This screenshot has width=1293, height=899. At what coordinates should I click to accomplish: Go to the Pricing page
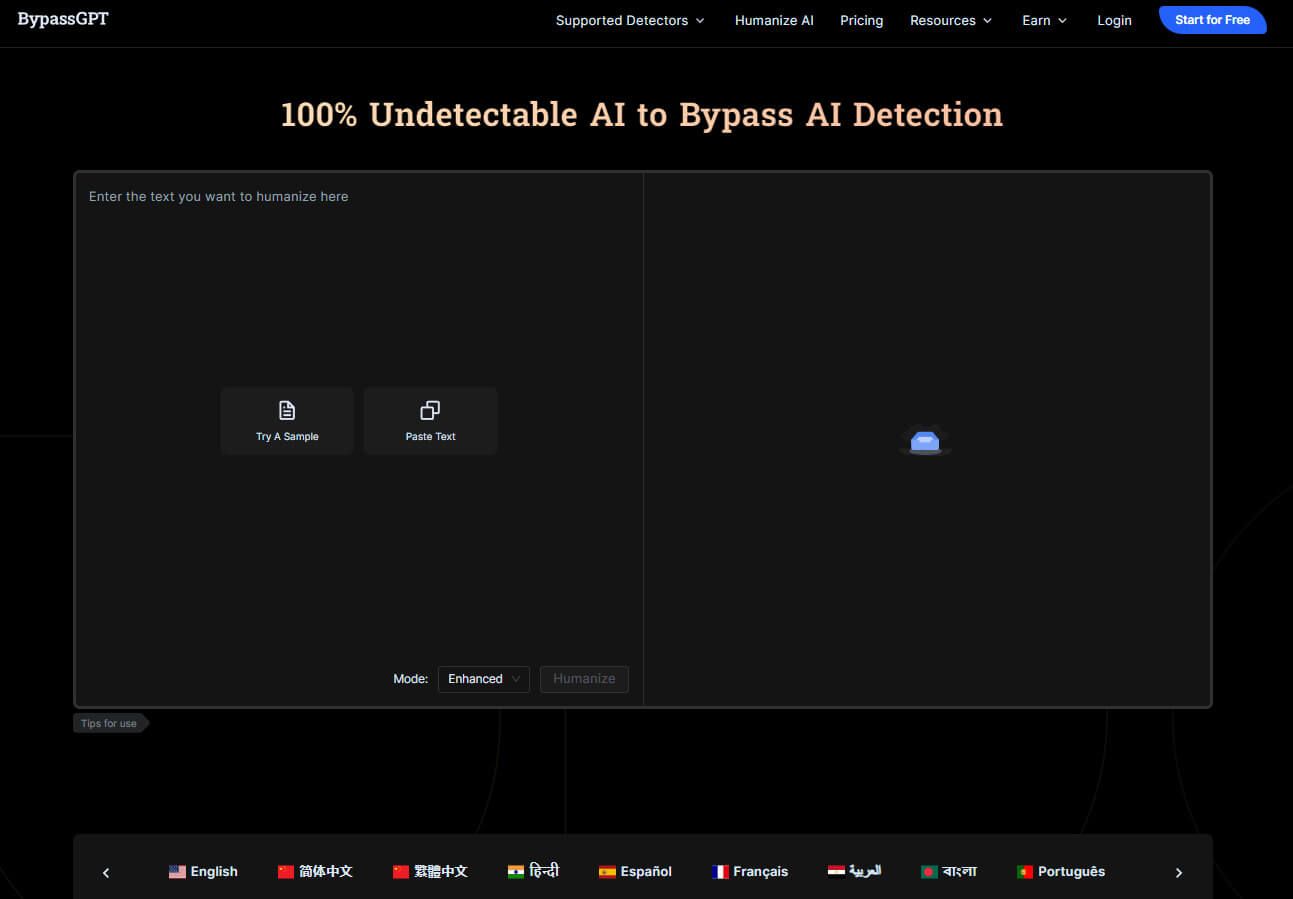pyautogui.click(x=861, y=20)
